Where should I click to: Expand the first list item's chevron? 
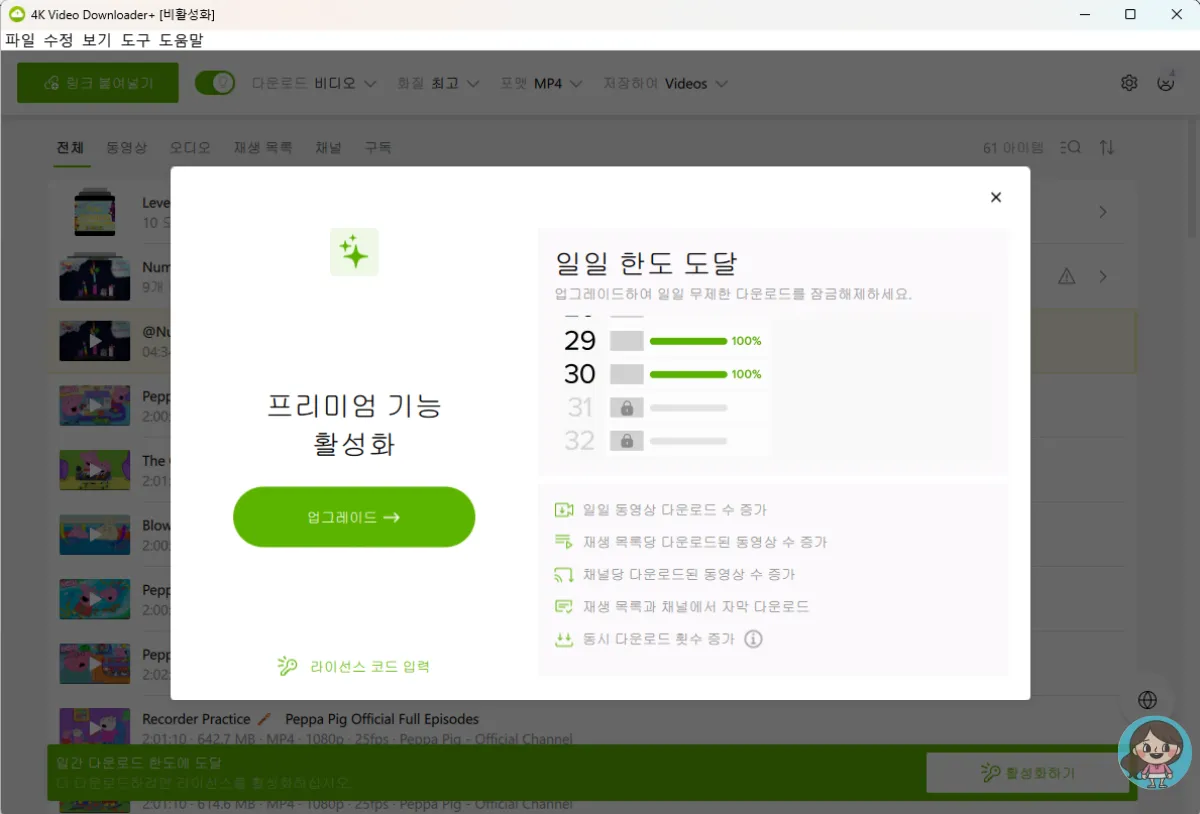[1103, 212]
